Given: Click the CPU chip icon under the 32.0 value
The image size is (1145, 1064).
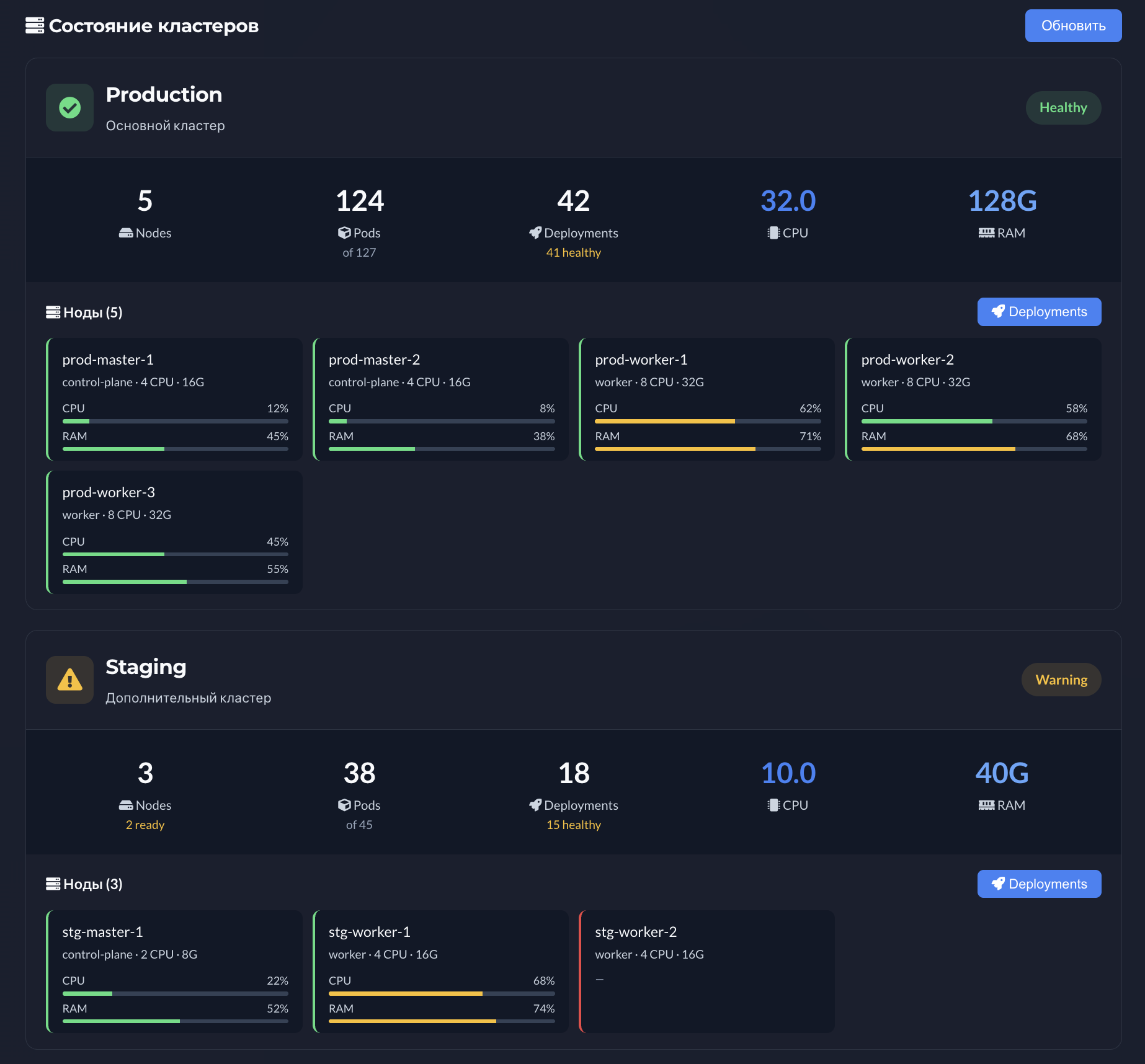Looking at the screenshot, I should 773,233.
